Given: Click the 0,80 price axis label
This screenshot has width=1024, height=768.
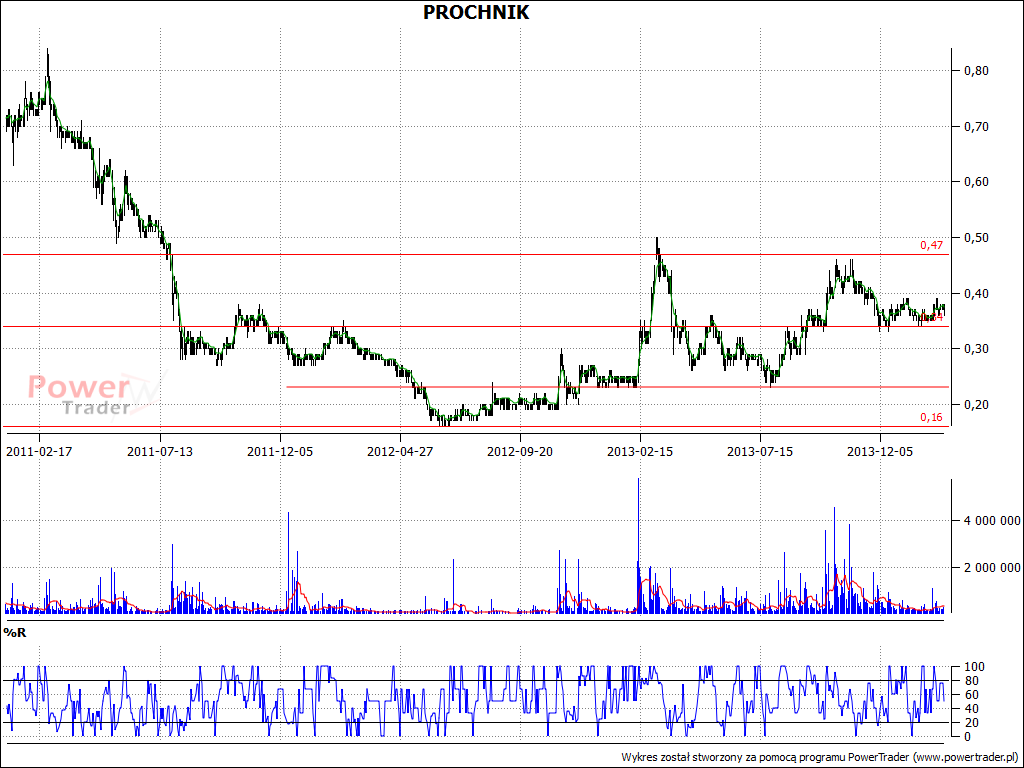Looking at the screenshot, I should point(976,71).
